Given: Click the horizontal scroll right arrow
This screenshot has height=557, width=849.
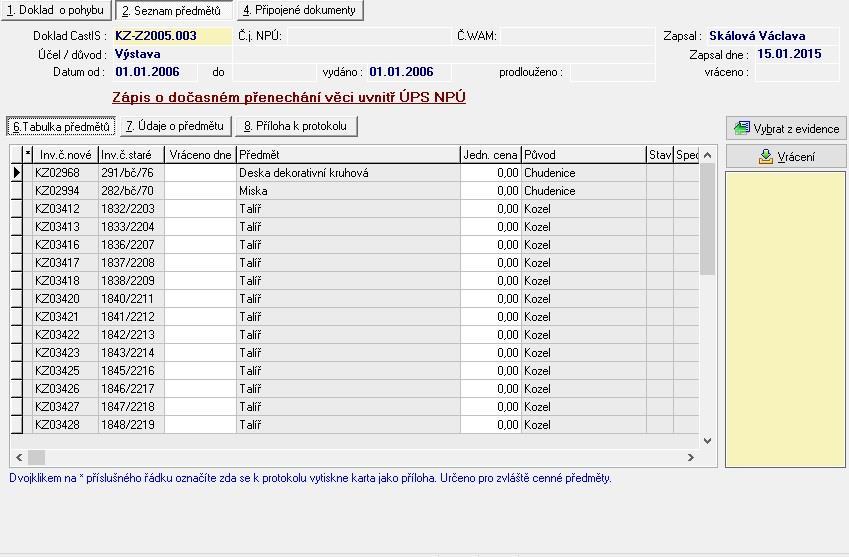Looking at the screenshot, I should click(x=690, y=457).
